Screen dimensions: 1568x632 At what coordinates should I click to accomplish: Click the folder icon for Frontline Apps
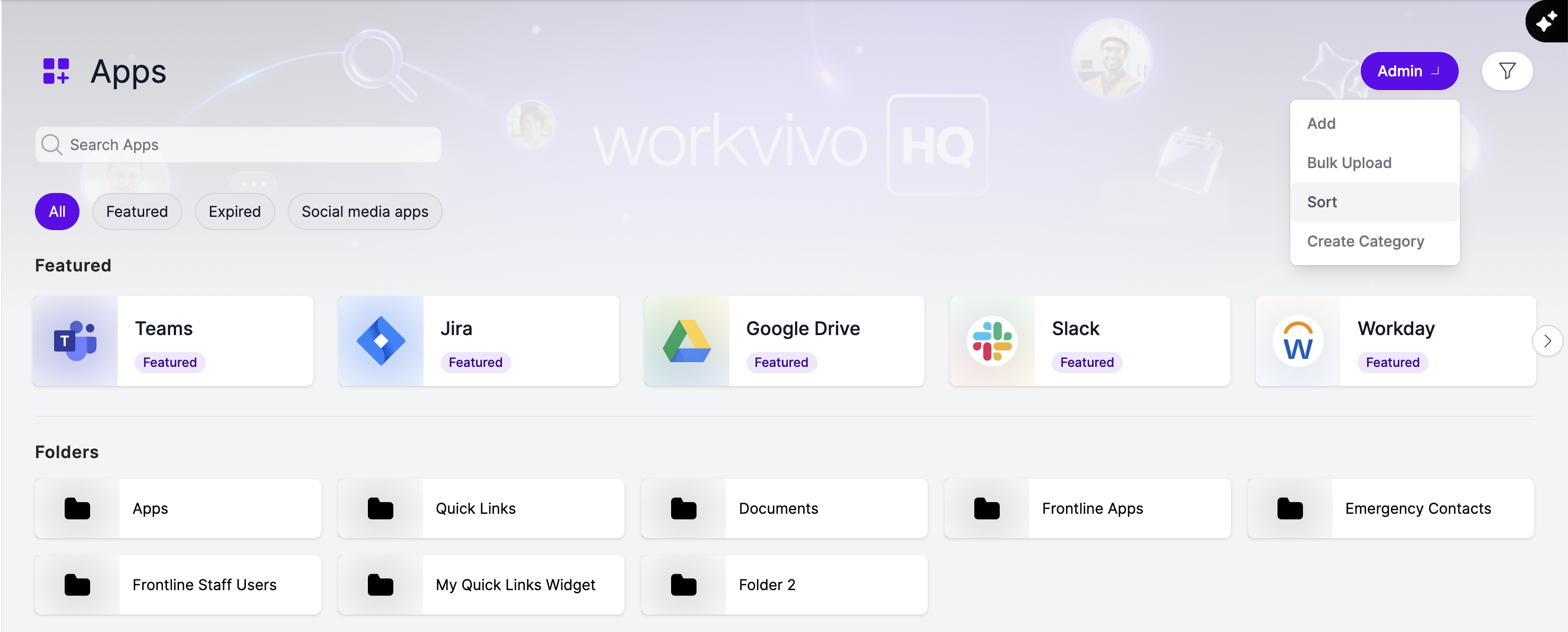coord(986,508)
